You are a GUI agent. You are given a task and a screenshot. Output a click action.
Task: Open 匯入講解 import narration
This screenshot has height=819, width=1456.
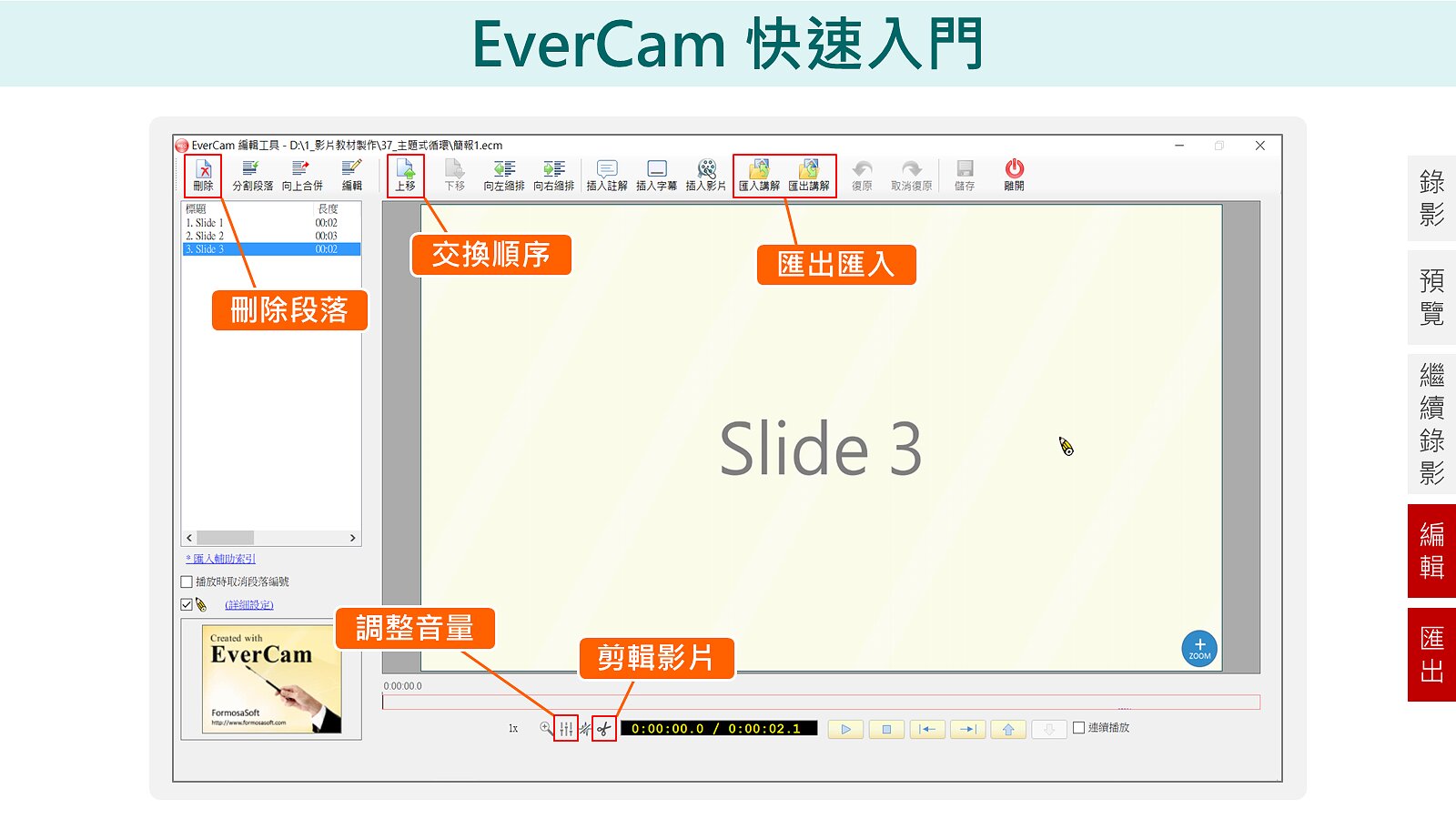click(x=759, y=174)
